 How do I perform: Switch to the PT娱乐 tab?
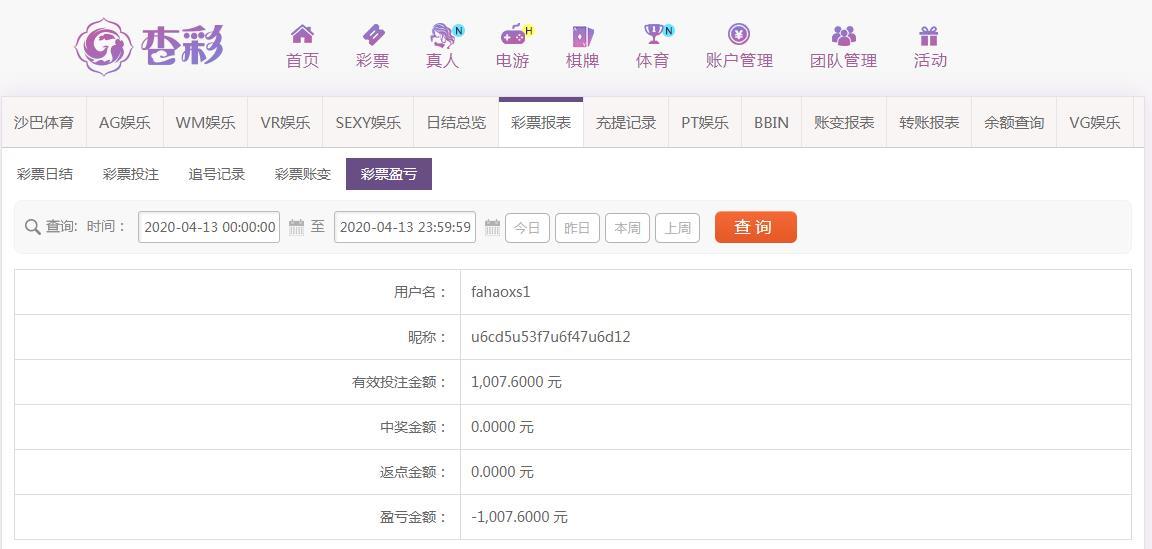point(705,123)
